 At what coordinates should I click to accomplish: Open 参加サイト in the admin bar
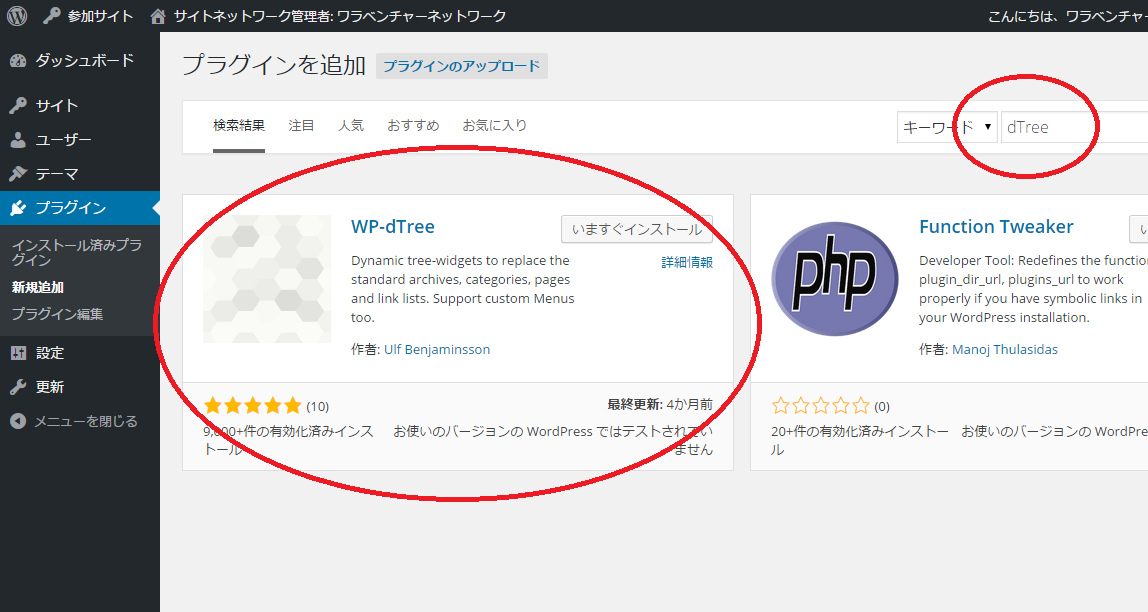coord(100,16)
